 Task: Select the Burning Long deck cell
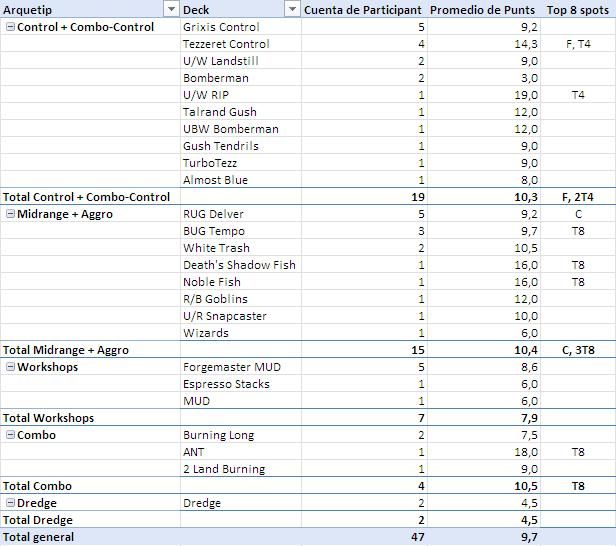[x=218, y=435]
